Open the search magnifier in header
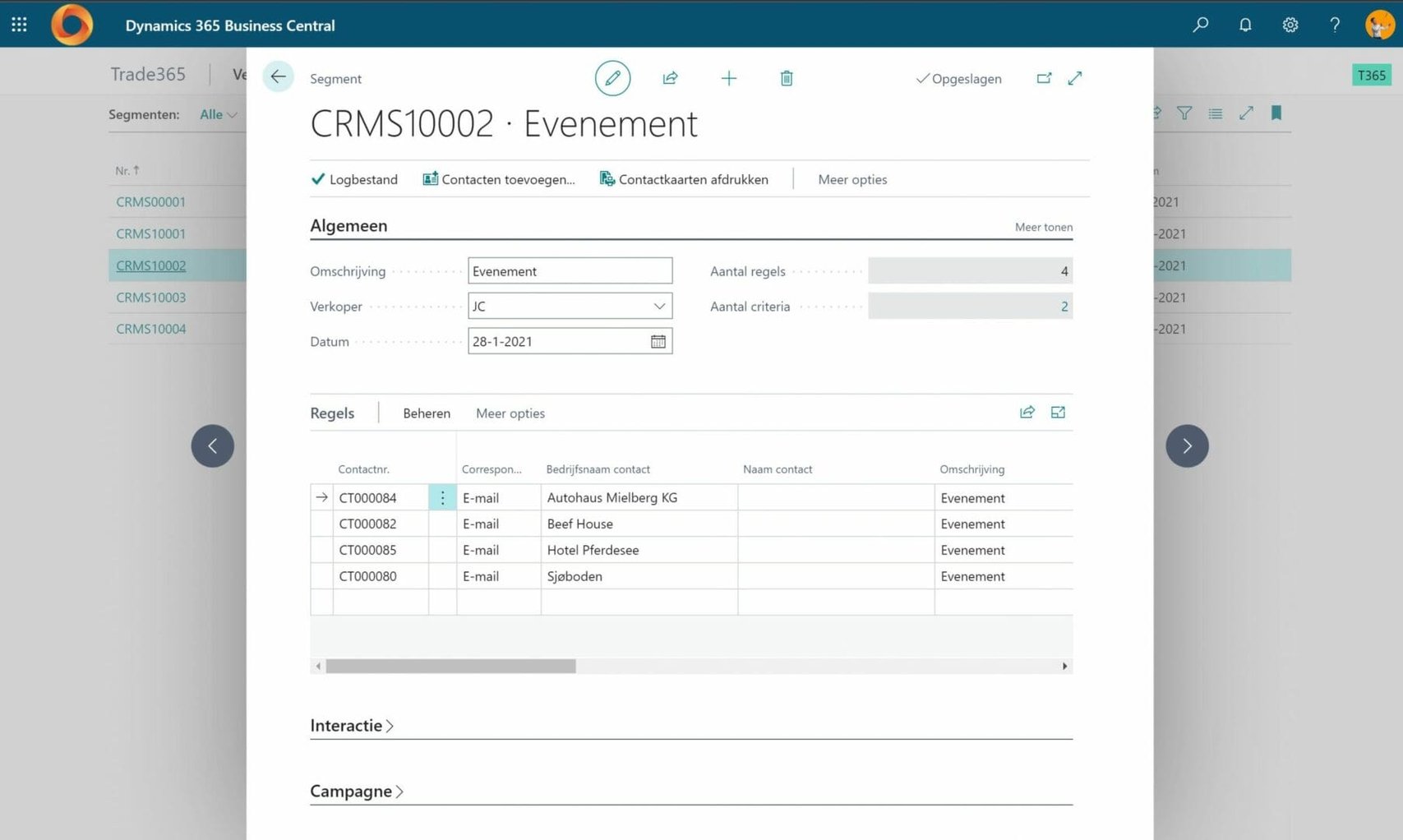The width and height of the screenshot is (1403, 840). click(1200, 25)
